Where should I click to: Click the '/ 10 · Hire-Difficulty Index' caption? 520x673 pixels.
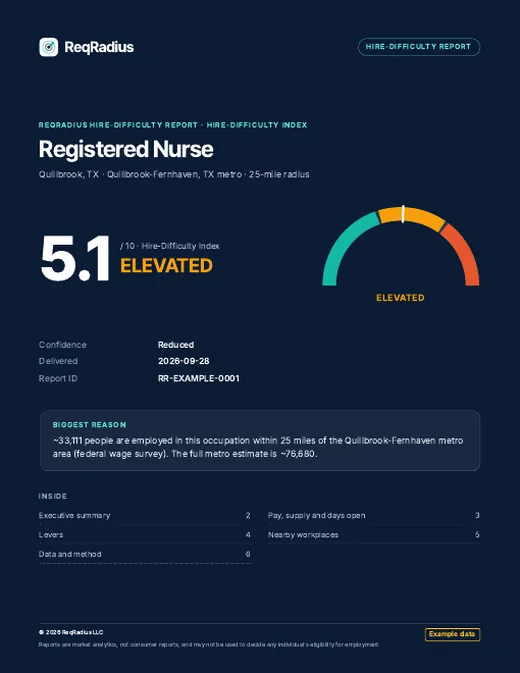(x=170, y=246)
